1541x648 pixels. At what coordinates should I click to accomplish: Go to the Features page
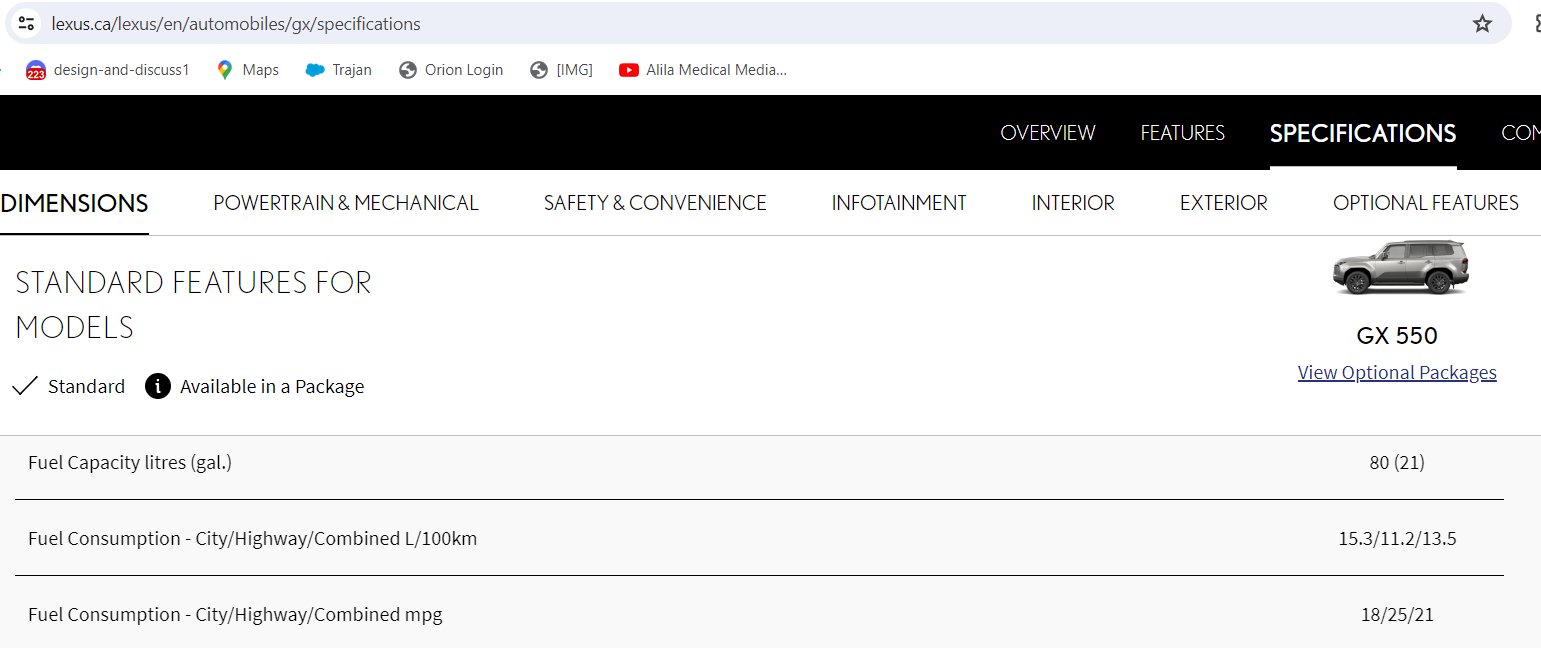pos(1182,133)
